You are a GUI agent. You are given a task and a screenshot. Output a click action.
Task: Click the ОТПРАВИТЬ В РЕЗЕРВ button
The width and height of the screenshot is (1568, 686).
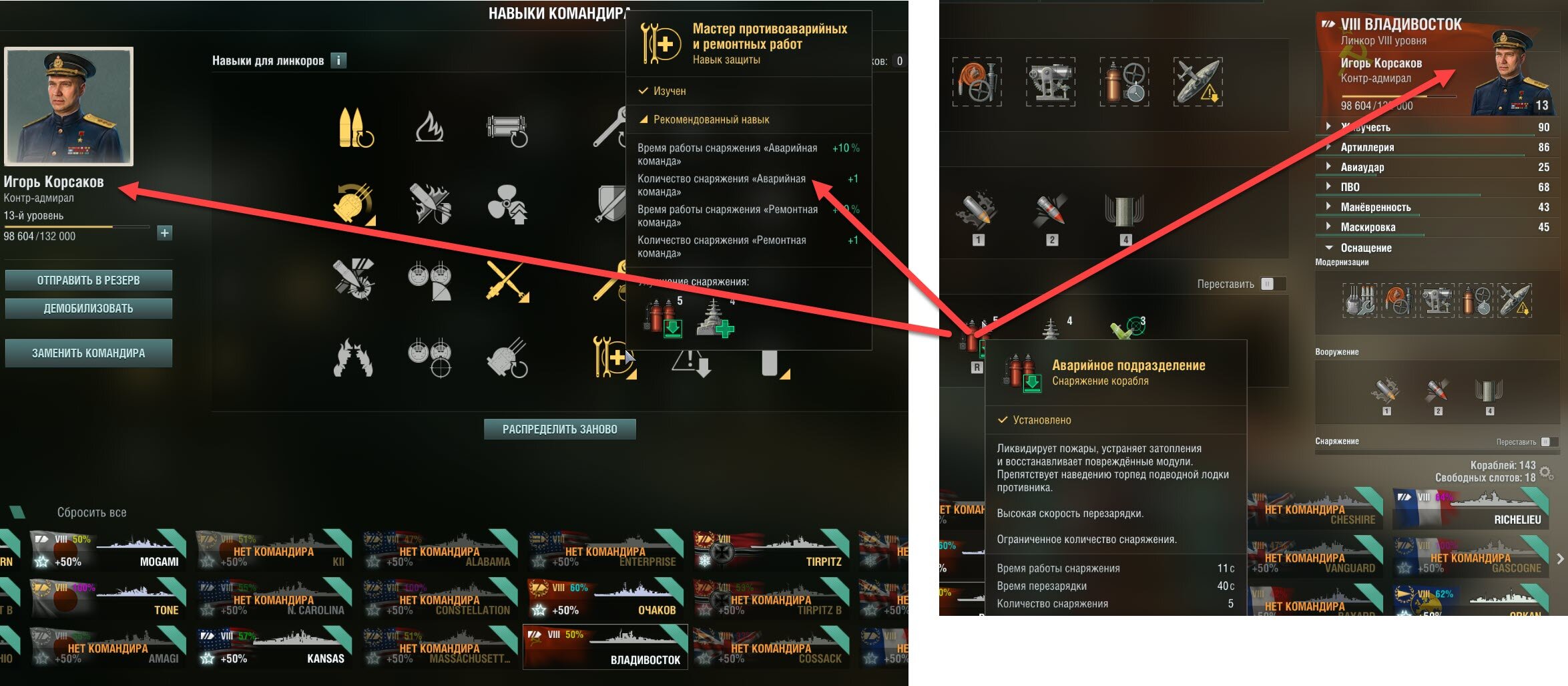[x=89, y=281]
